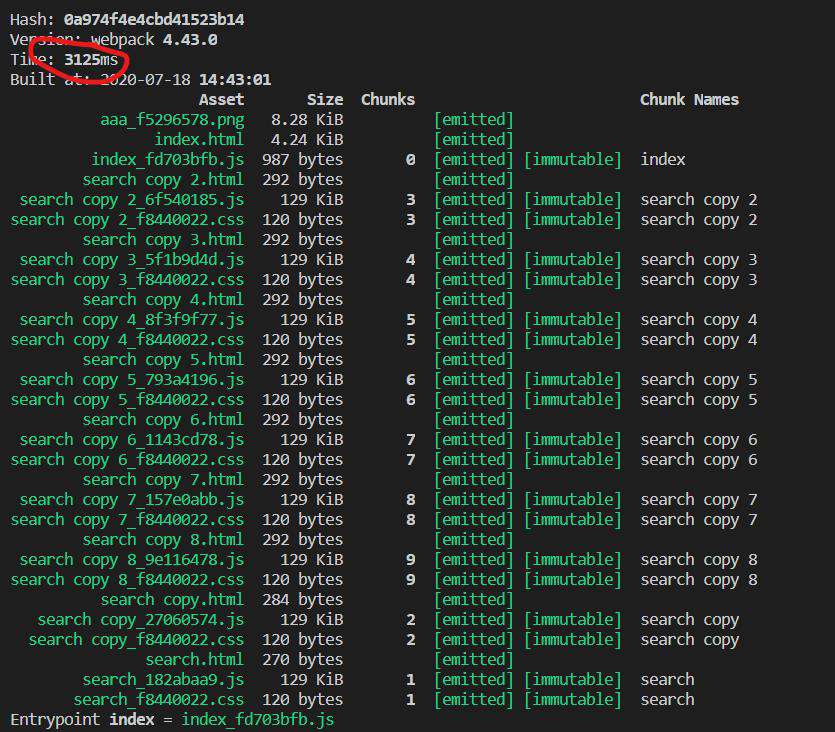This screenshot has height=732, width=835.
Task: Click asset search copy 3_f8440022.css
Action: click(127, 279)
